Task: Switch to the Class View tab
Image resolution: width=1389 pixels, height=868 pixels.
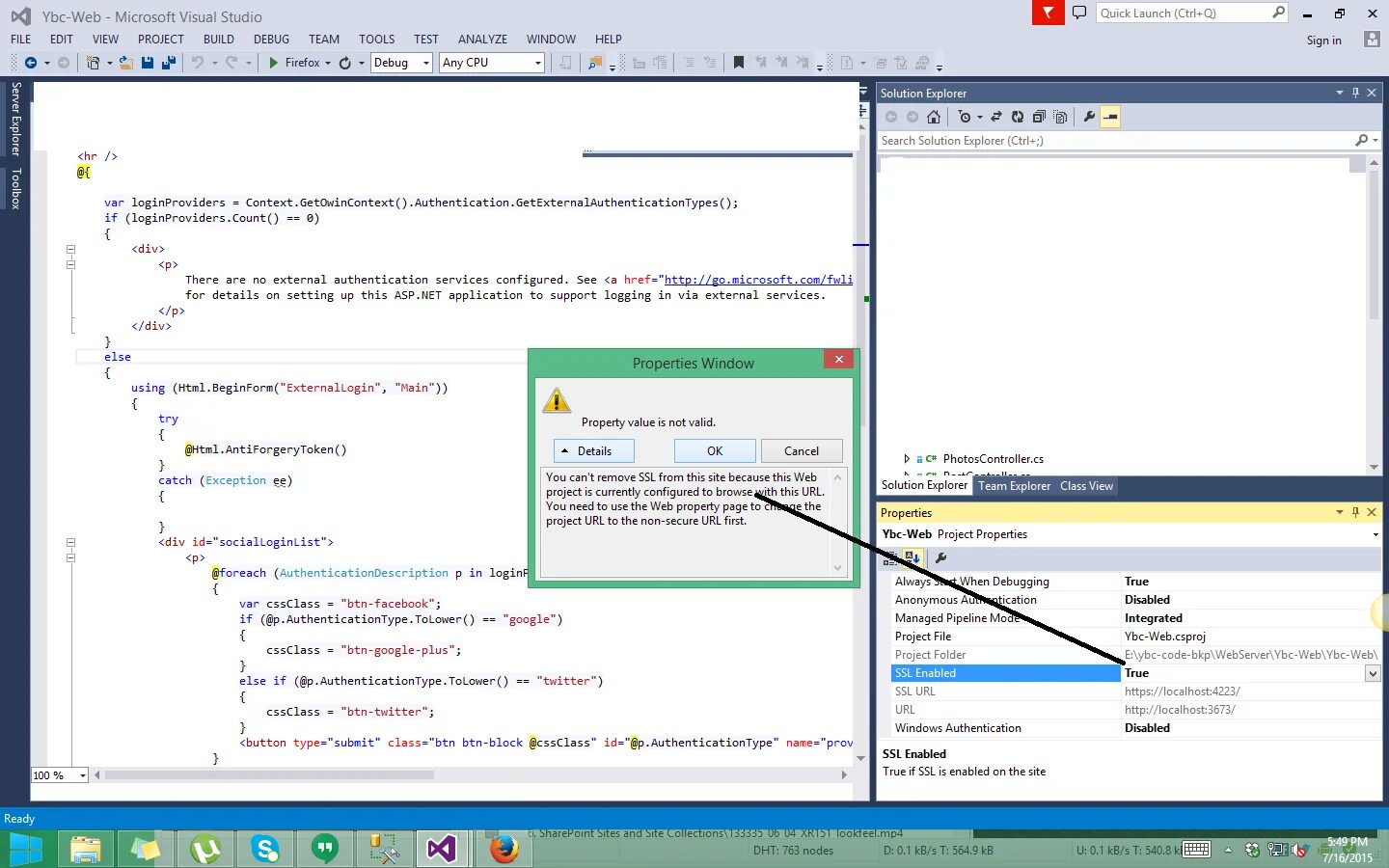Action: pyautogui.click(x=1086, y=486)
